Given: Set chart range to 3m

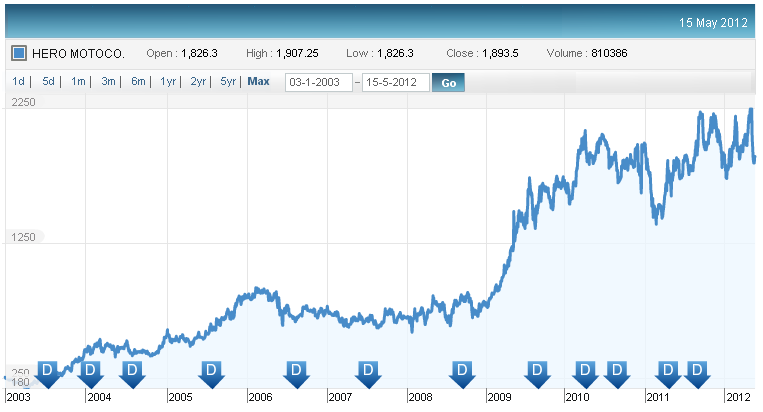Looking at the screenshot, I should tap(108, 82).
